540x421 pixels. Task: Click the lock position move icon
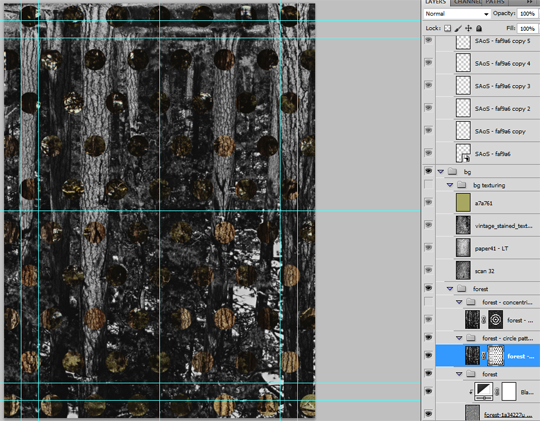(x=468, y=28)
